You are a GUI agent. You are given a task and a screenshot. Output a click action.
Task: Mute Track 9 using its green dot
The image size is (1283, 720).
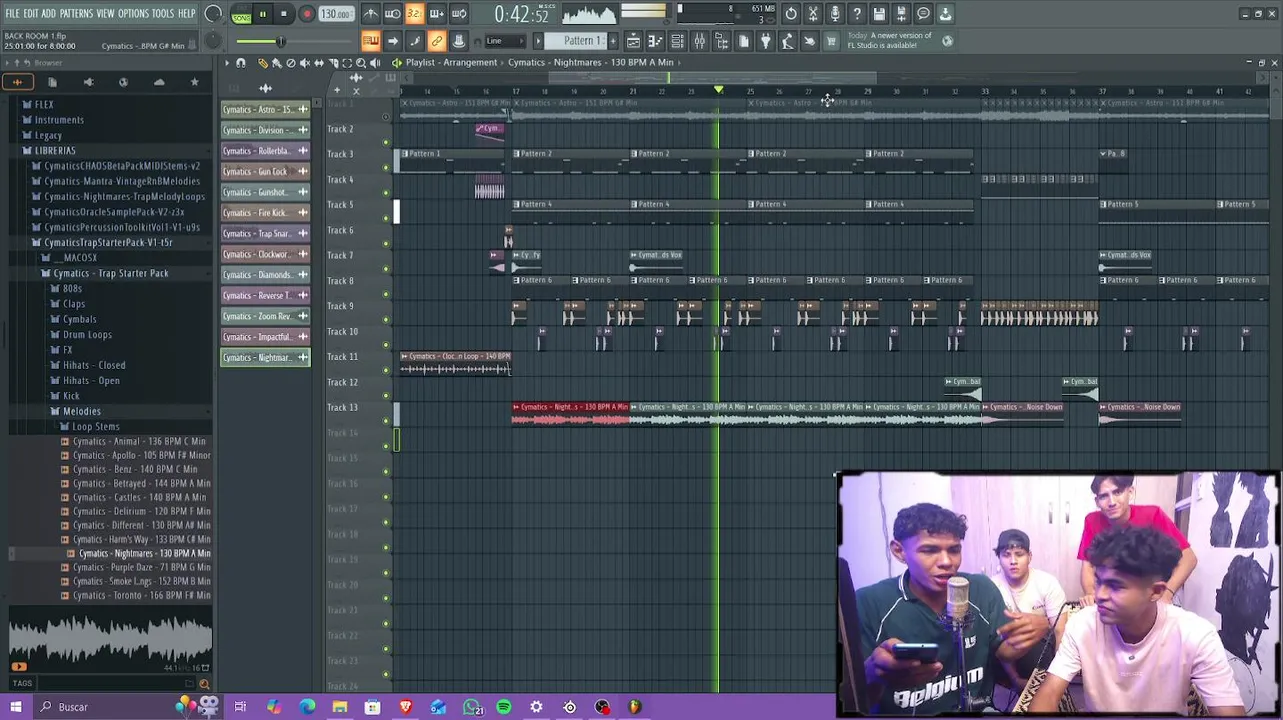[x=387, y=318]
